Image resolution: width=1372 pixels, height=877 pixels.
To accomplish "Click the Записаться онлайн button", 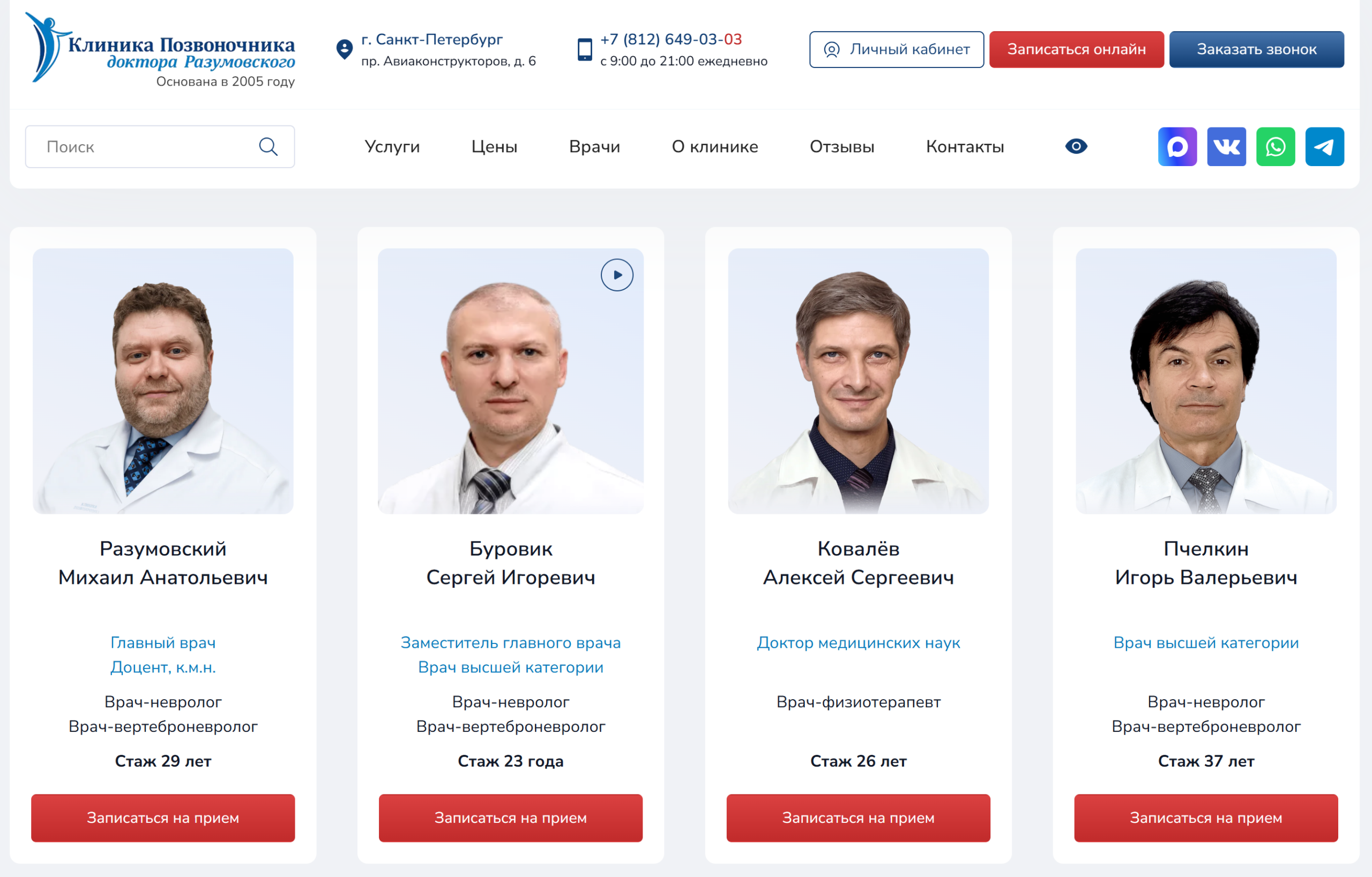I will pos(1076,49).
